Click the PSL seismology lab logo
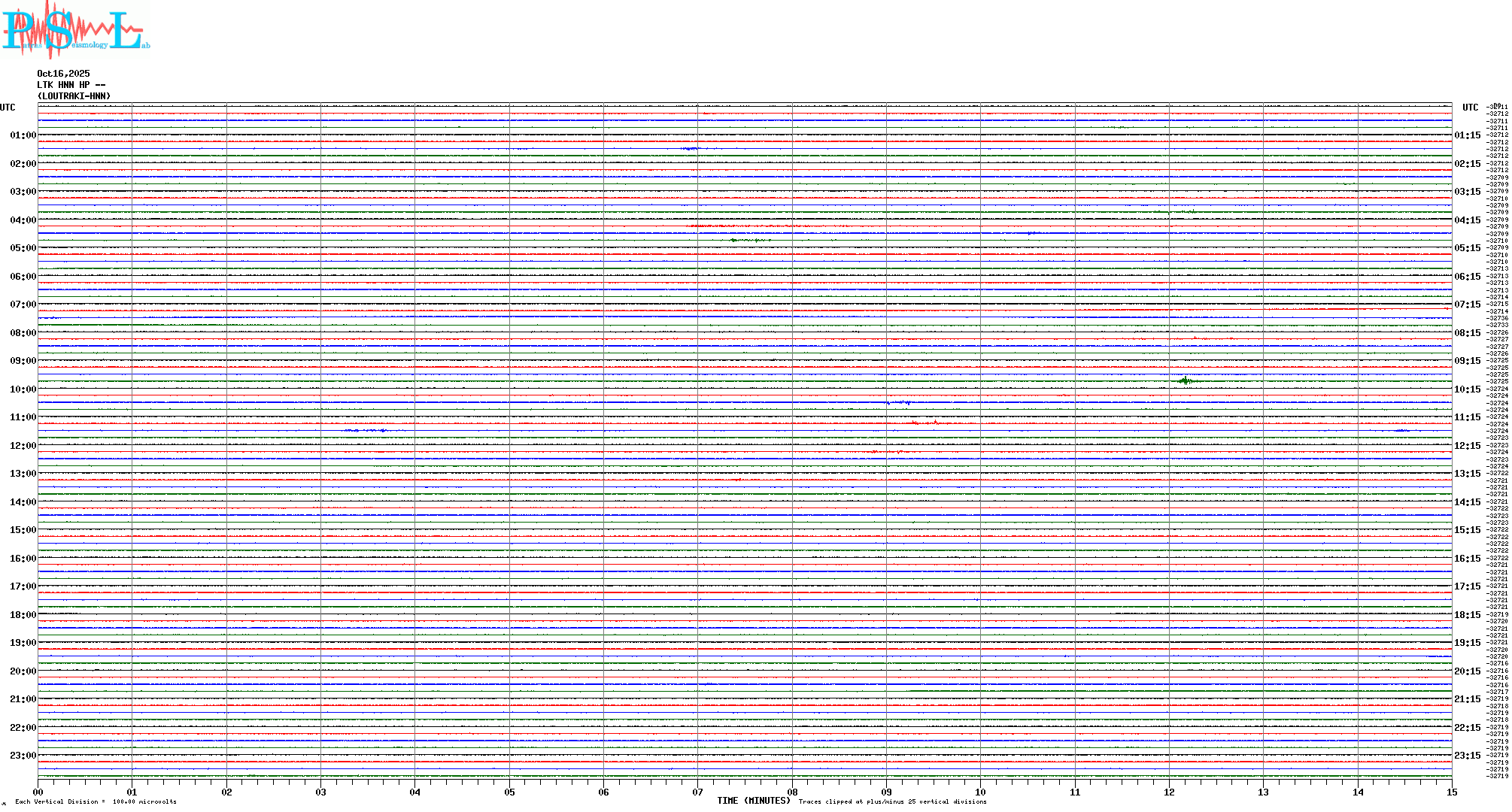Image resolution: width=1512 pixels, height=812 pixels. 75,30
